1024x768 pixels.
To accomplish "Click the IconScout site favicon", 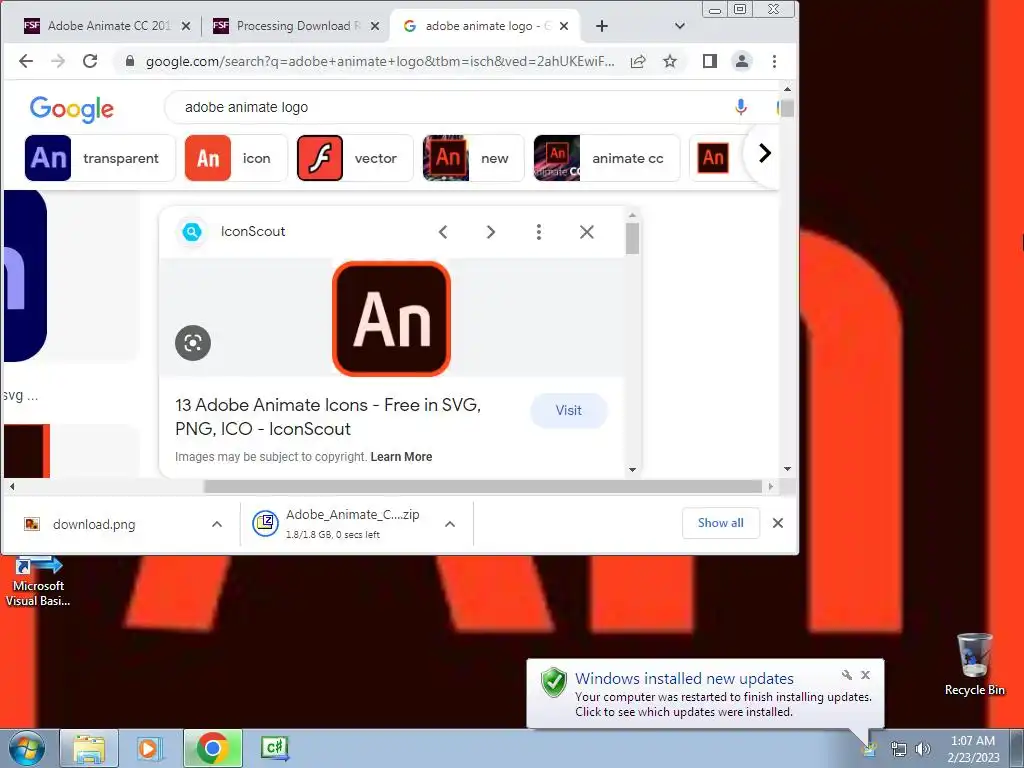I will tap(192, 232).
